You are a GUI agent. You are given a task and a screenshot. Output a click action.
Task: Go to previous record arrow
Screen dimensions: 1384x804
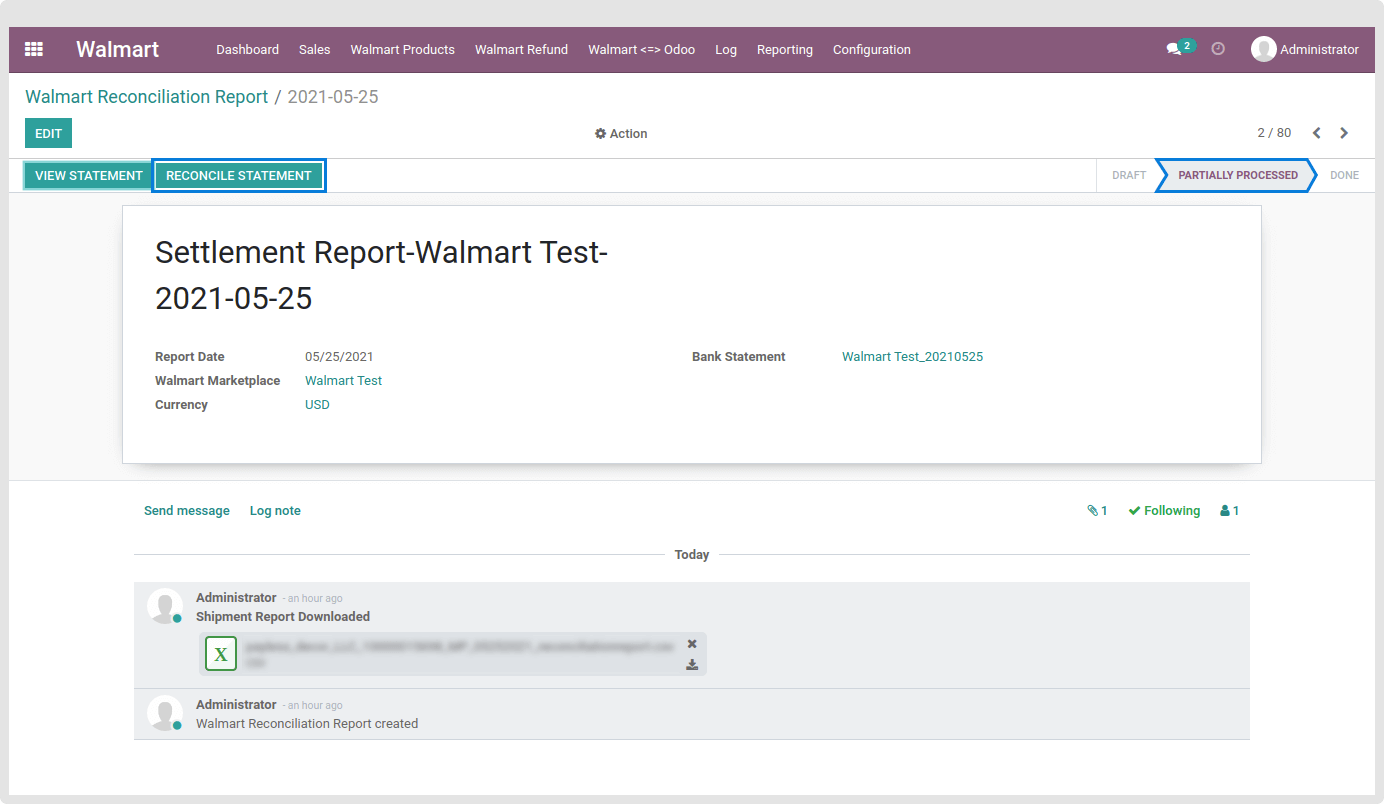[1317, 133]
